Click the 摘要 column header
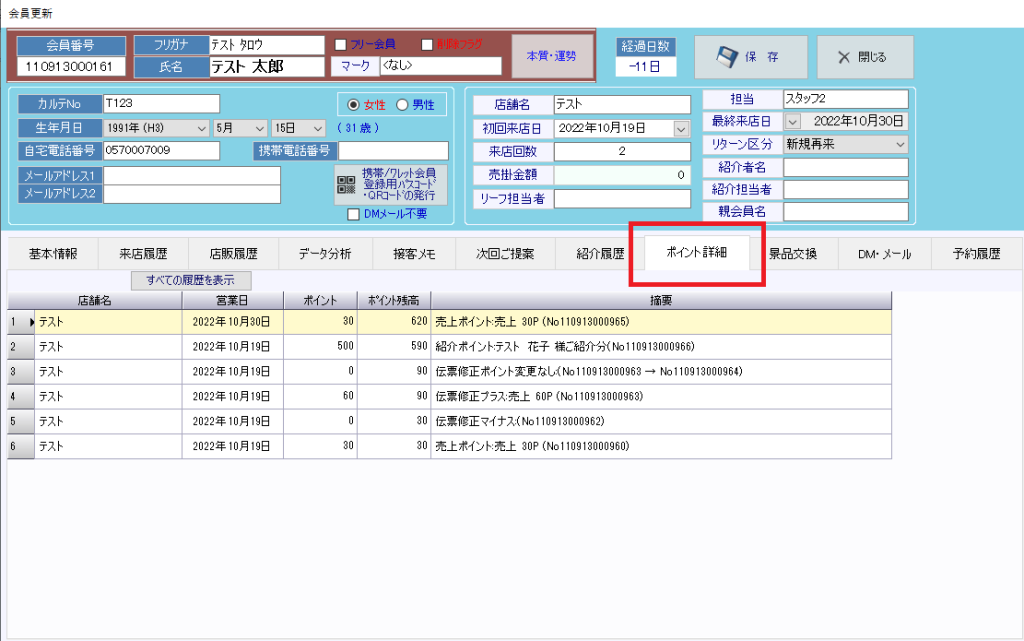Screen dimensions: 1024x641 pos(660,299)
